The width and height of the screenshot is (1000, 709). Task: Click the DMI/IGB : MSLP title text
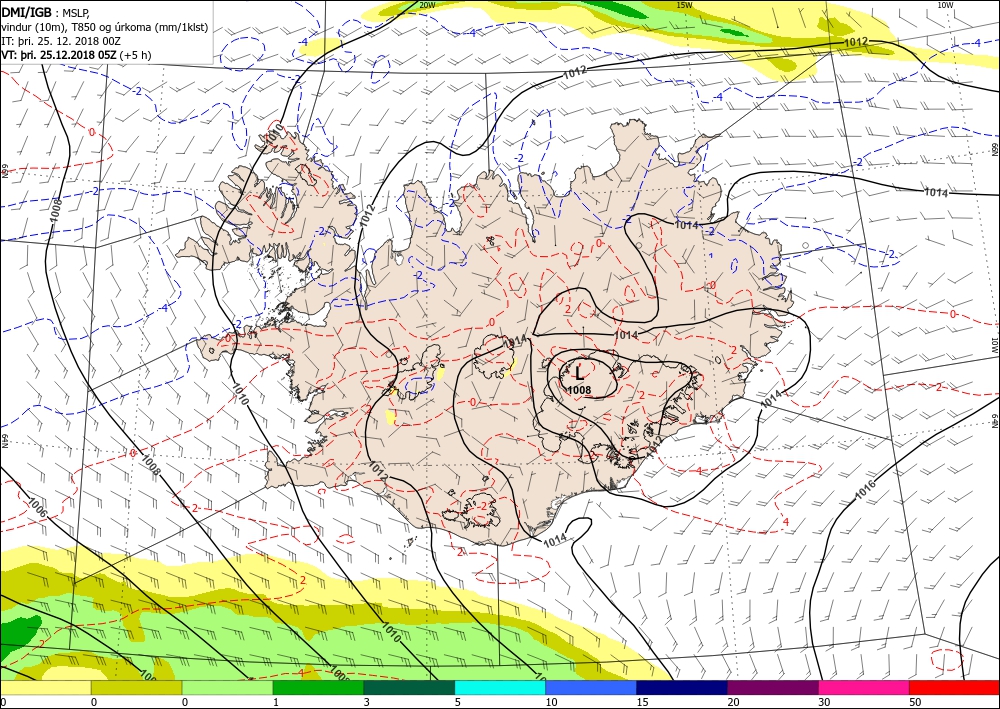46,13
